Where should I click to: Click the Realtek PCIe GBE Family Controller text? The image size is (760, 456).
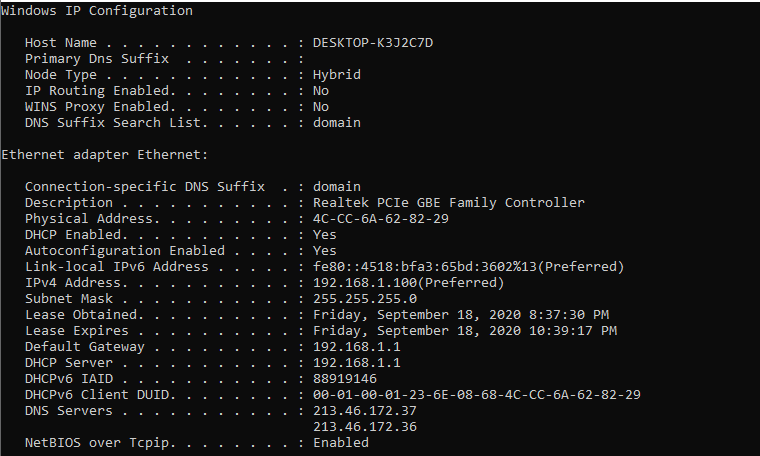[449, 203]
